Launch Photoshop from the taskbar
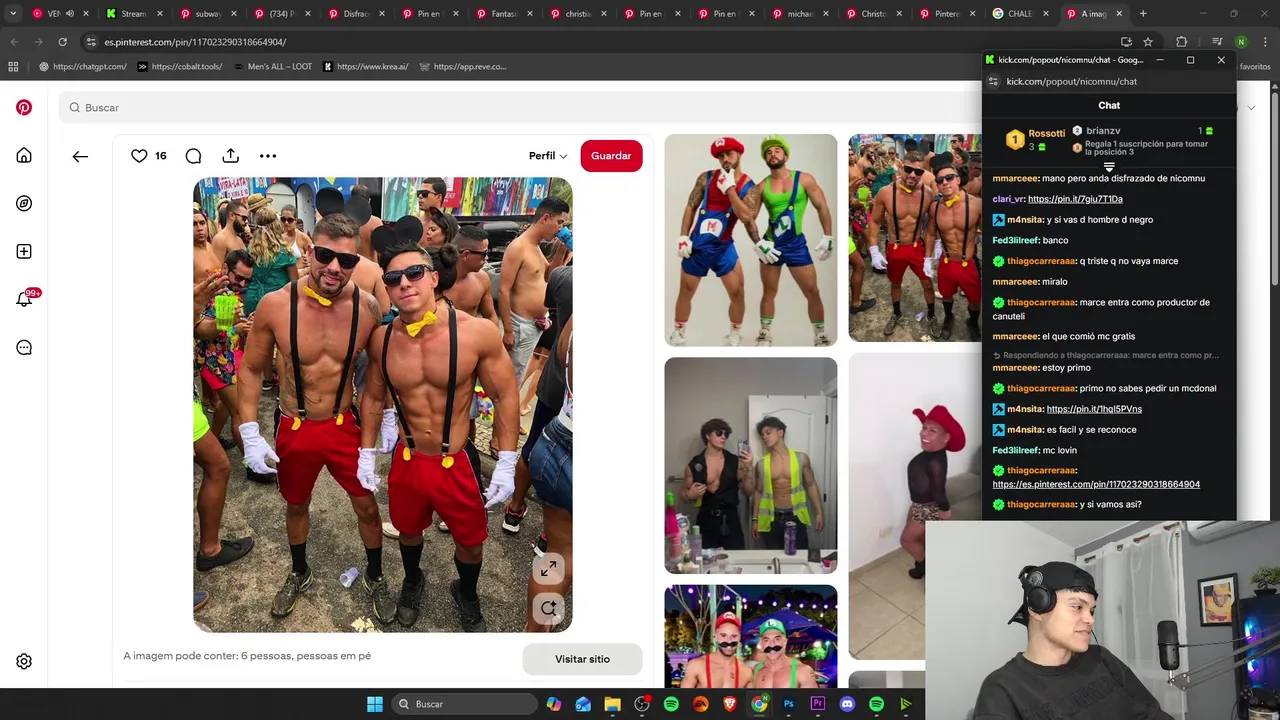This screenshot has width=1280, height=720. (788, 704)
